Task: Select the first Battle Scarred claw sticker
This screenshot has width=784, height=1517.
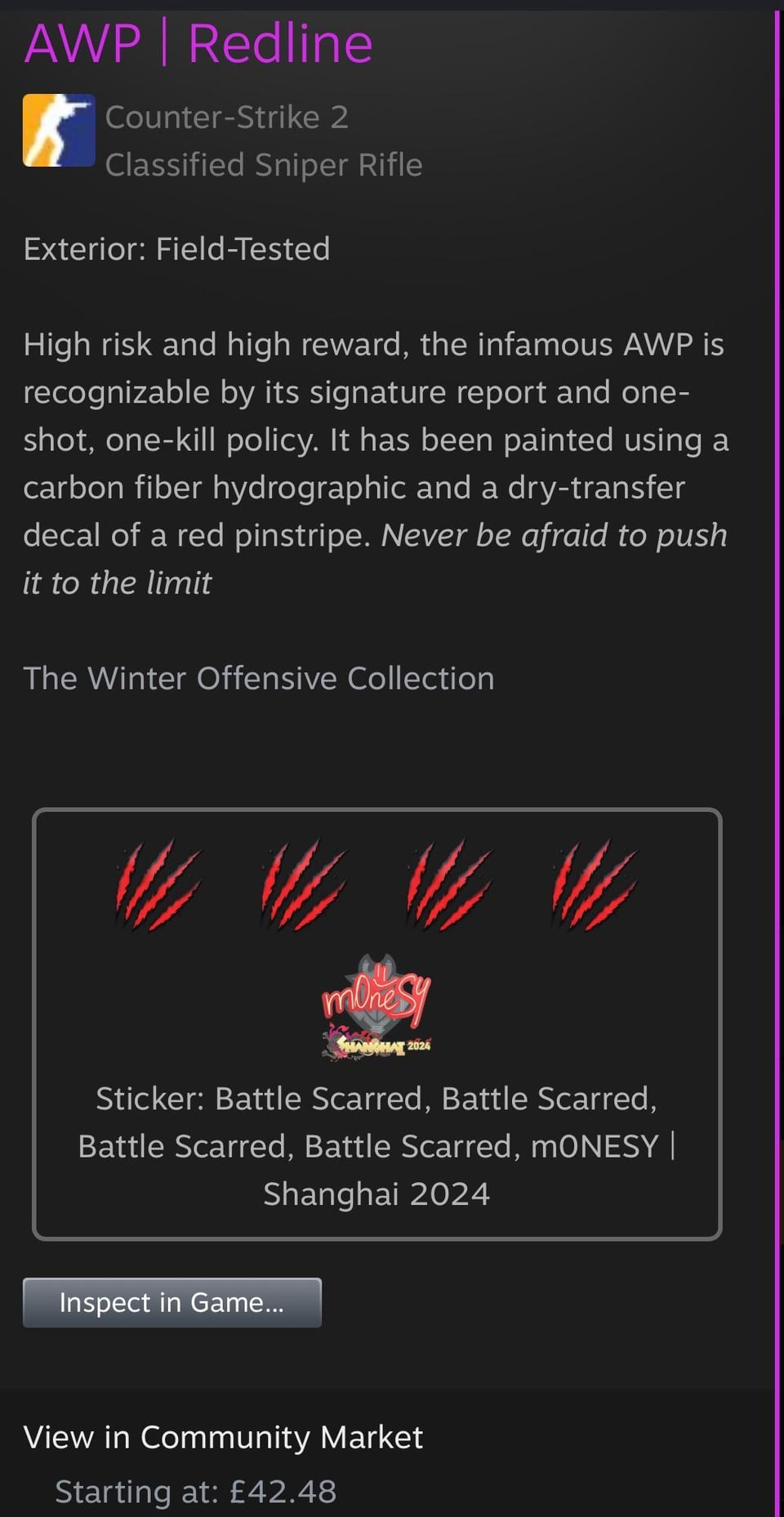Action: 158,884
